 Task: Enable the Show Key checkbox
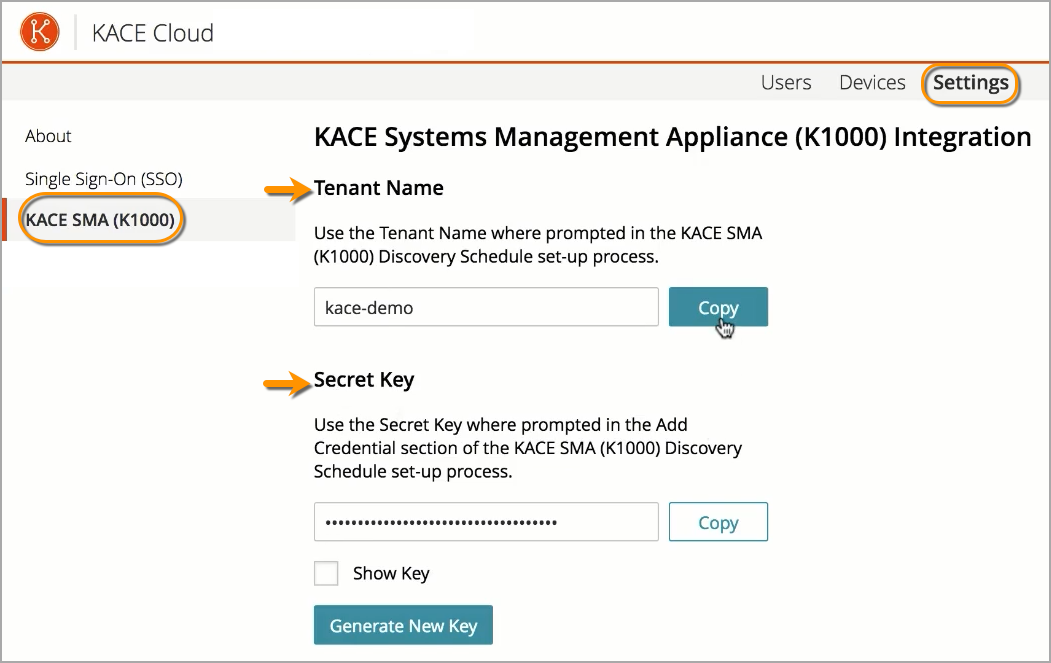point(326,573)
